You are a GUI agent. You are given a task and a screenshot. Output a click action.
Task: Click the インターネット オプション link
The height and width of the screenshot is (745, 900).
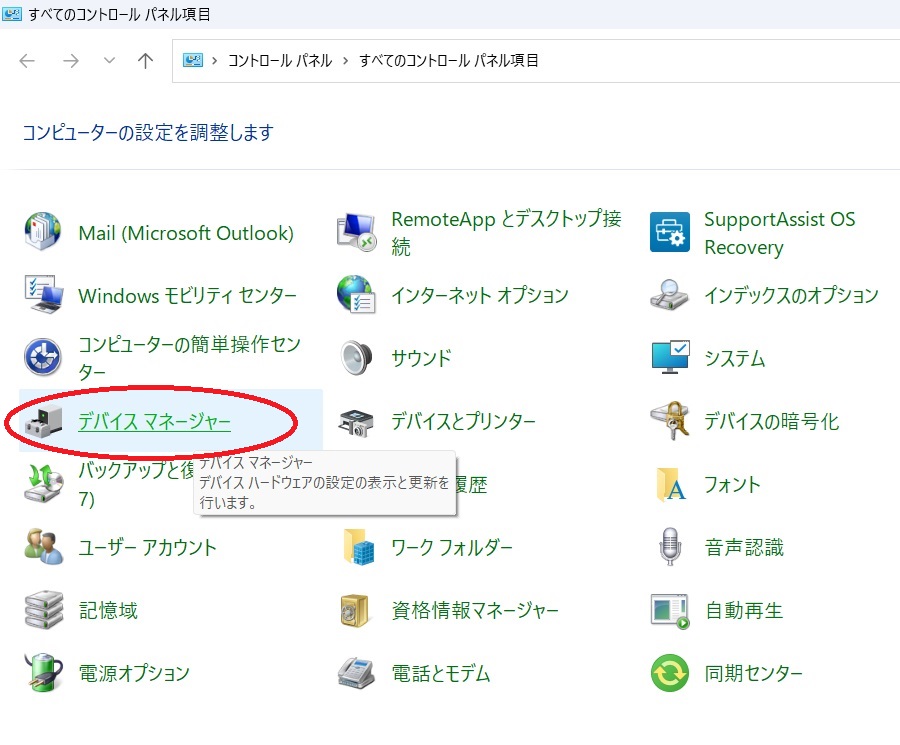pyautogui.click(x=479, y=296)
